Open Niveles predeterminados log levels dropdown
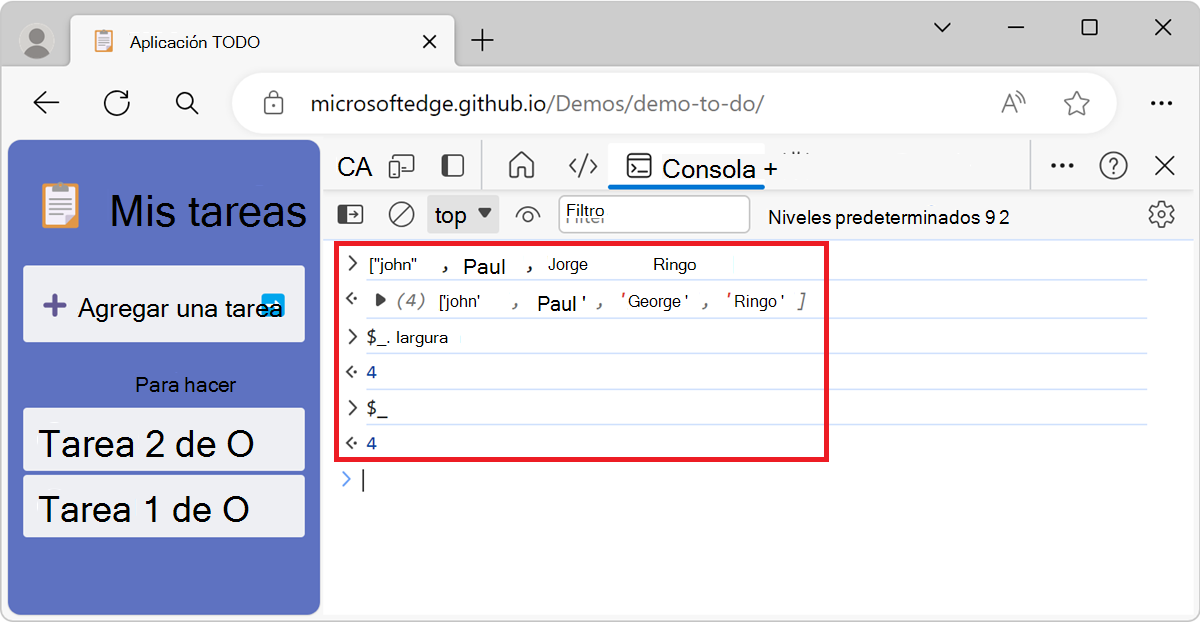1200x622 pixels. [x=888, y=216]
